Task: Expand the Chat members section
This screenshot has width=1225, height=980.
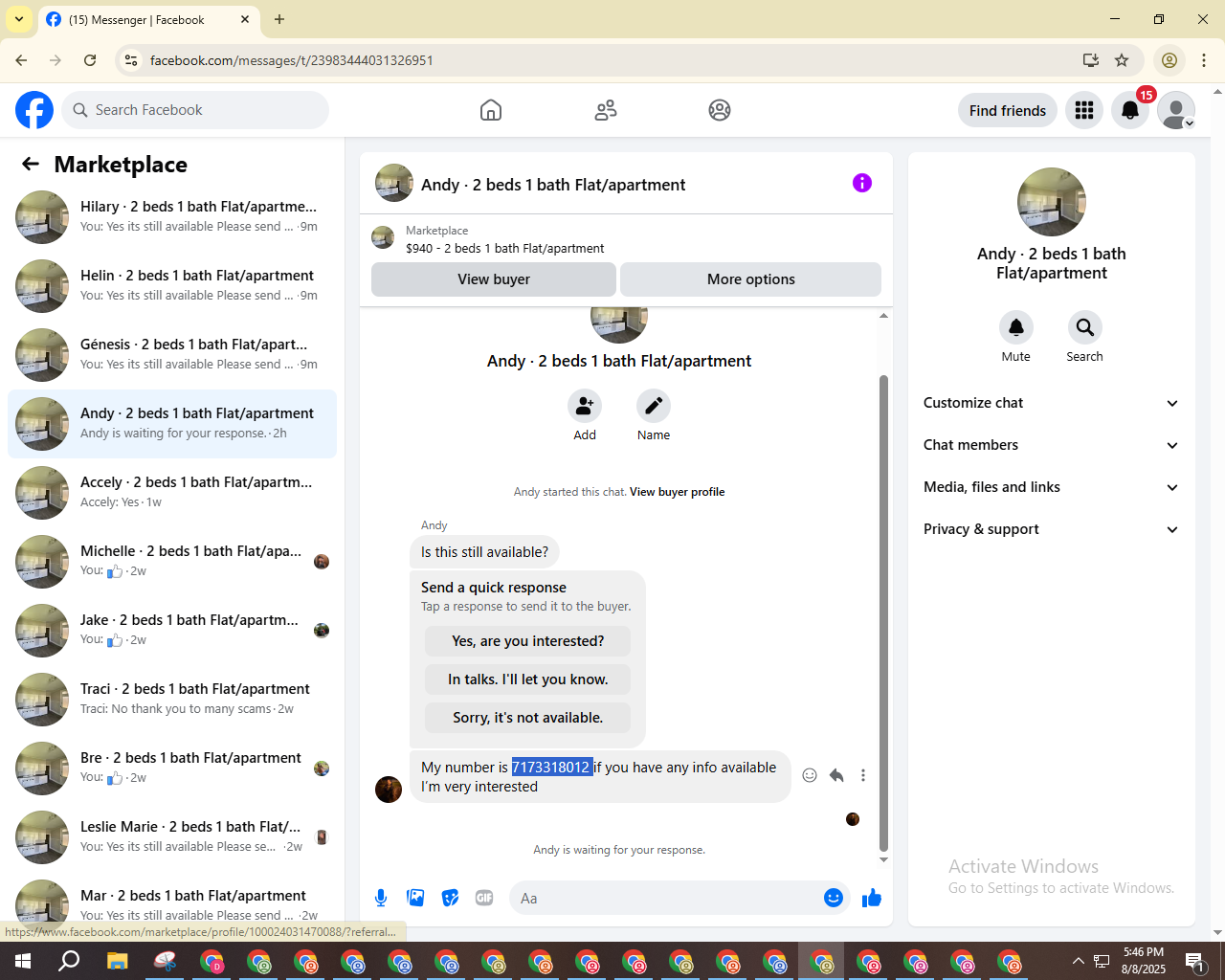Action: [x=1051, y=445]
